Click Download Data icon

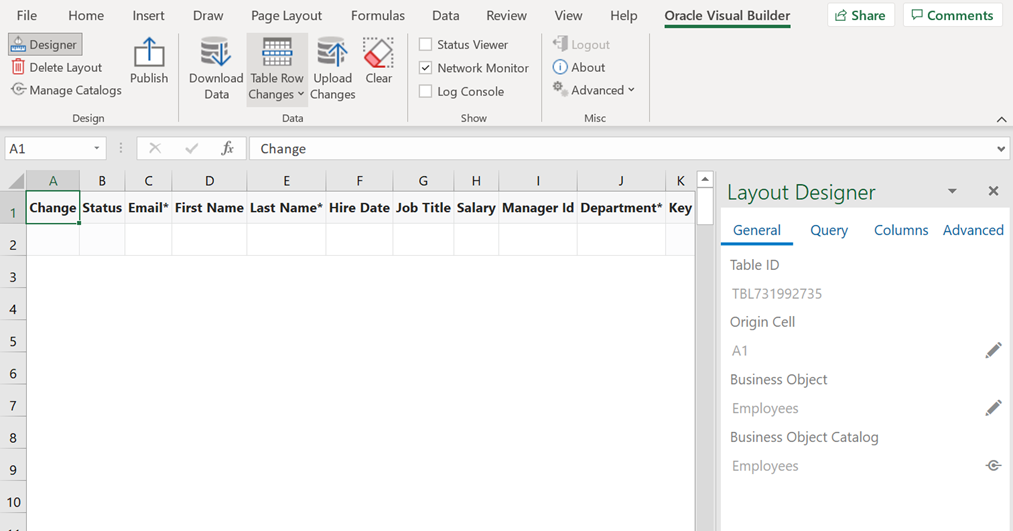tap(216, 52)
